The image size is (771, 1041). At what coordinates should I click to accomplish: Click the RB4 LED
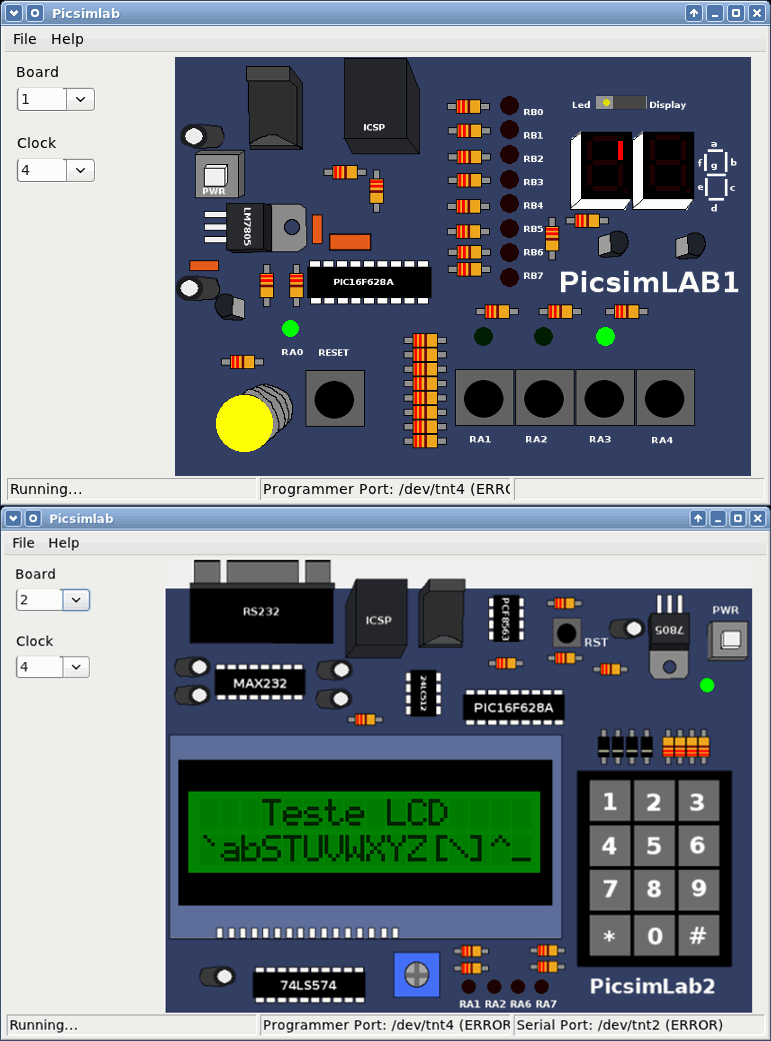509,204
